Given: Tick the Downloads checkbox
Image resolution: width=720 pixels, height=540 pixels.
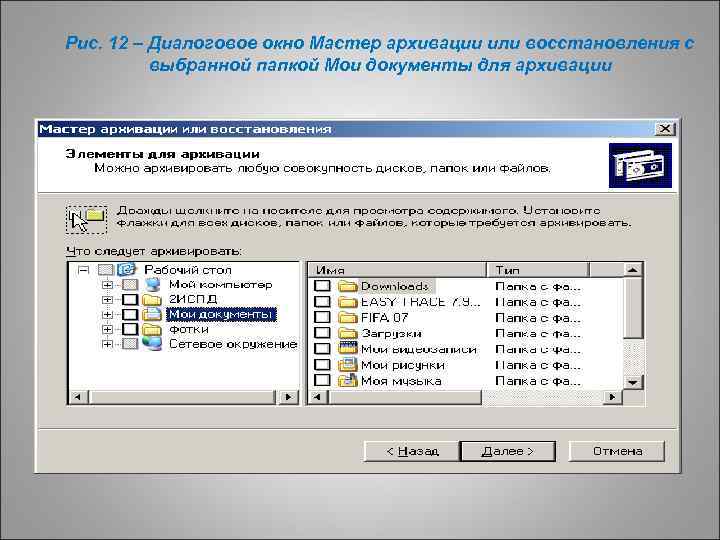Looking at the screenshot, I should pyautogui.click(x=322, y=286).
